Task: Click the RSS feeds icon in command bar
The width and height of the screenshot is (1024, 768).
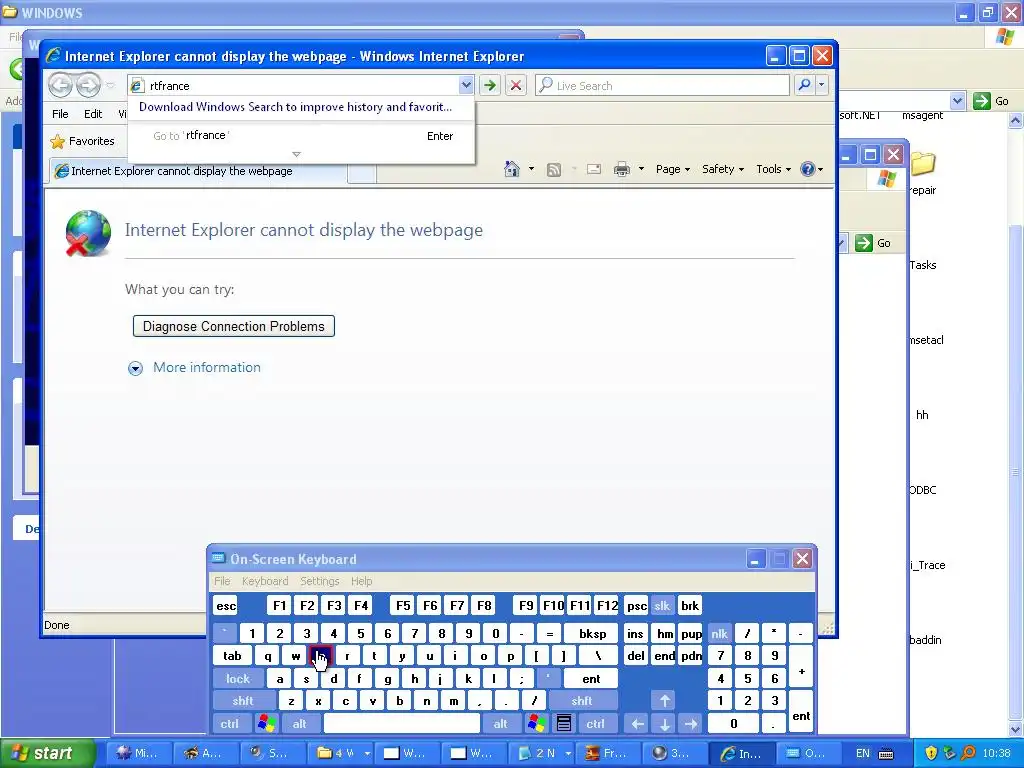Action: pyautogui.click(x=554, y=170)
